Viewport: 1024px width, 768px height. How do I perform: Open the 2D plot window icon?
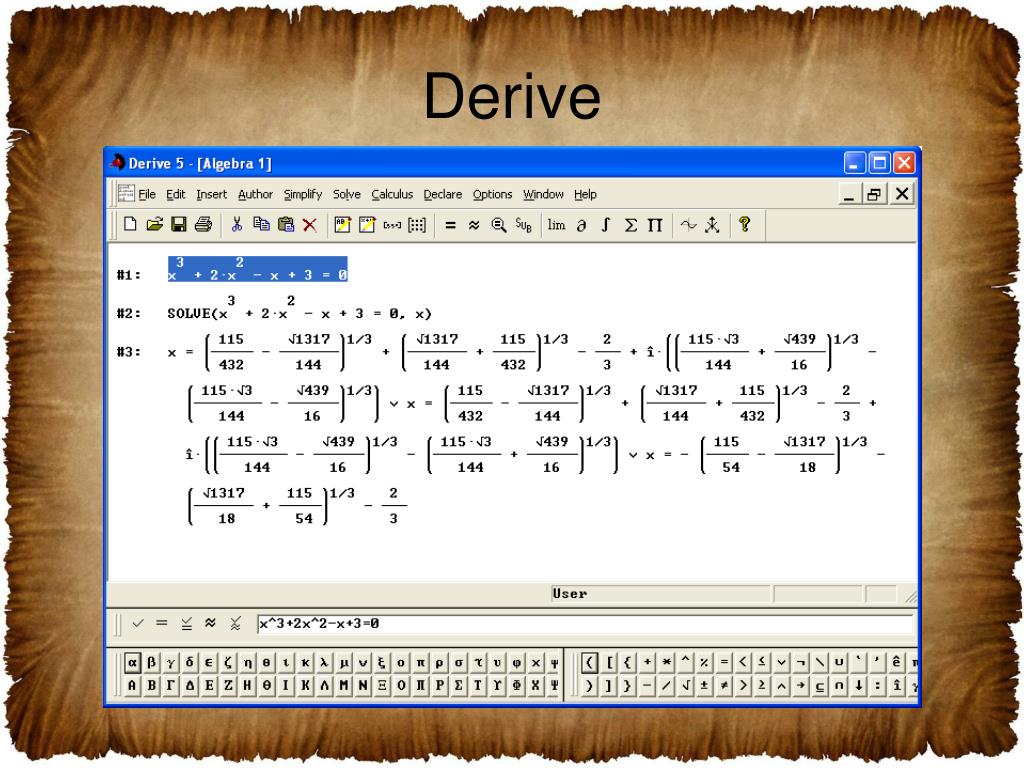point(688,225)
